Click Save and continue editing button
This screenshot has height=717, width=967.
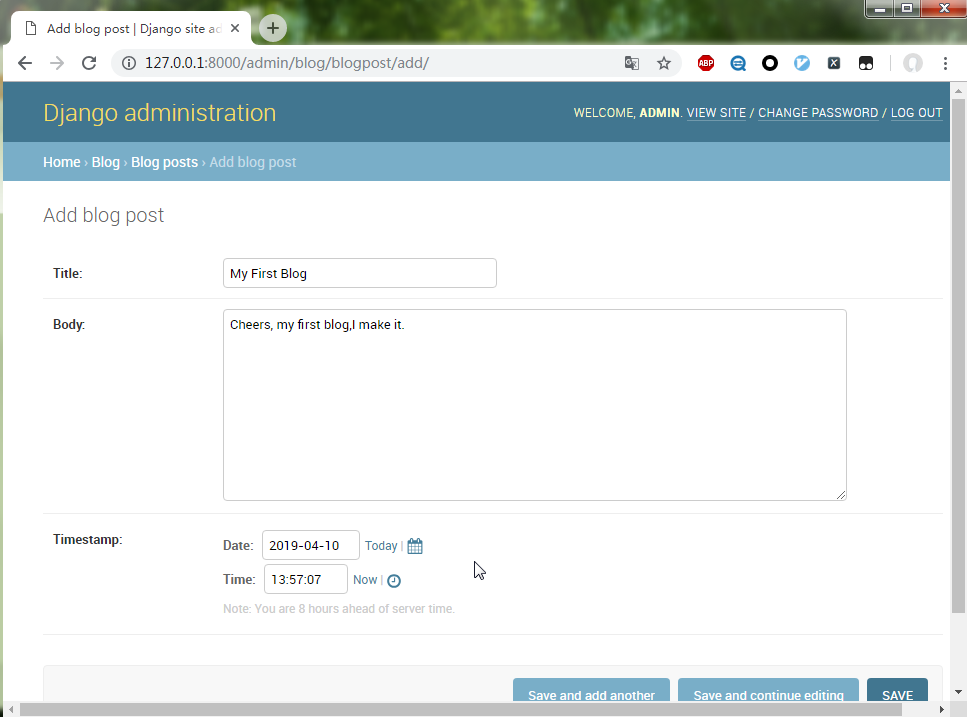768,690
